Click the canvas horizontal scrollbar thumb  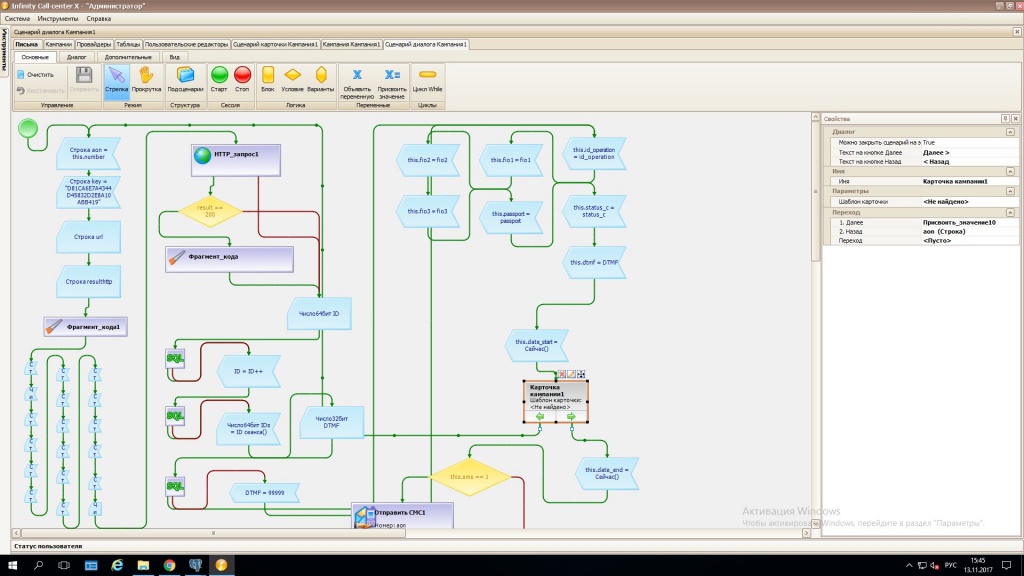pos(214,534)
